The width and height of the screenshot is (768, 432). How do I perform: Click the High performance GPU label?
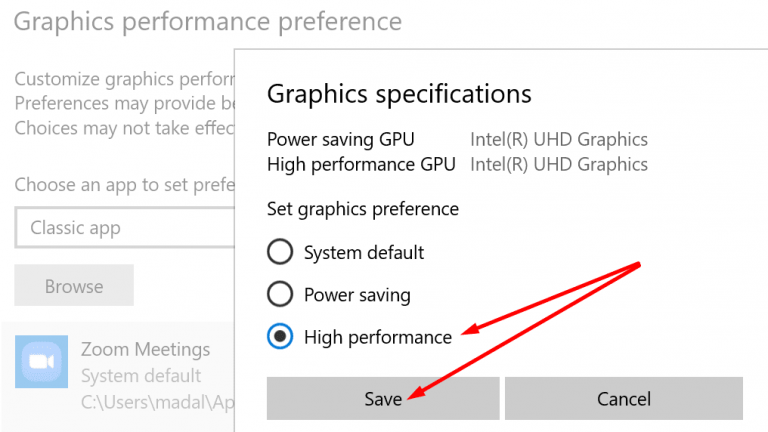[x=361, y=164]
